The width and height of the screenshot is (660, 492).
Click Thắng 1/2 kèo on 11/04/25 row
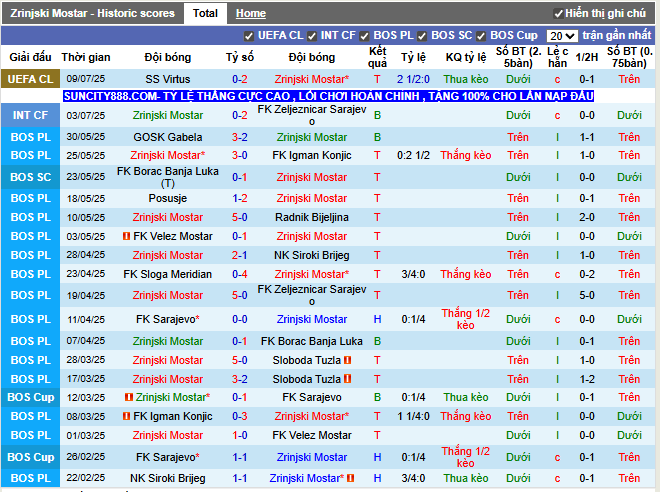[x=466, y=319]
